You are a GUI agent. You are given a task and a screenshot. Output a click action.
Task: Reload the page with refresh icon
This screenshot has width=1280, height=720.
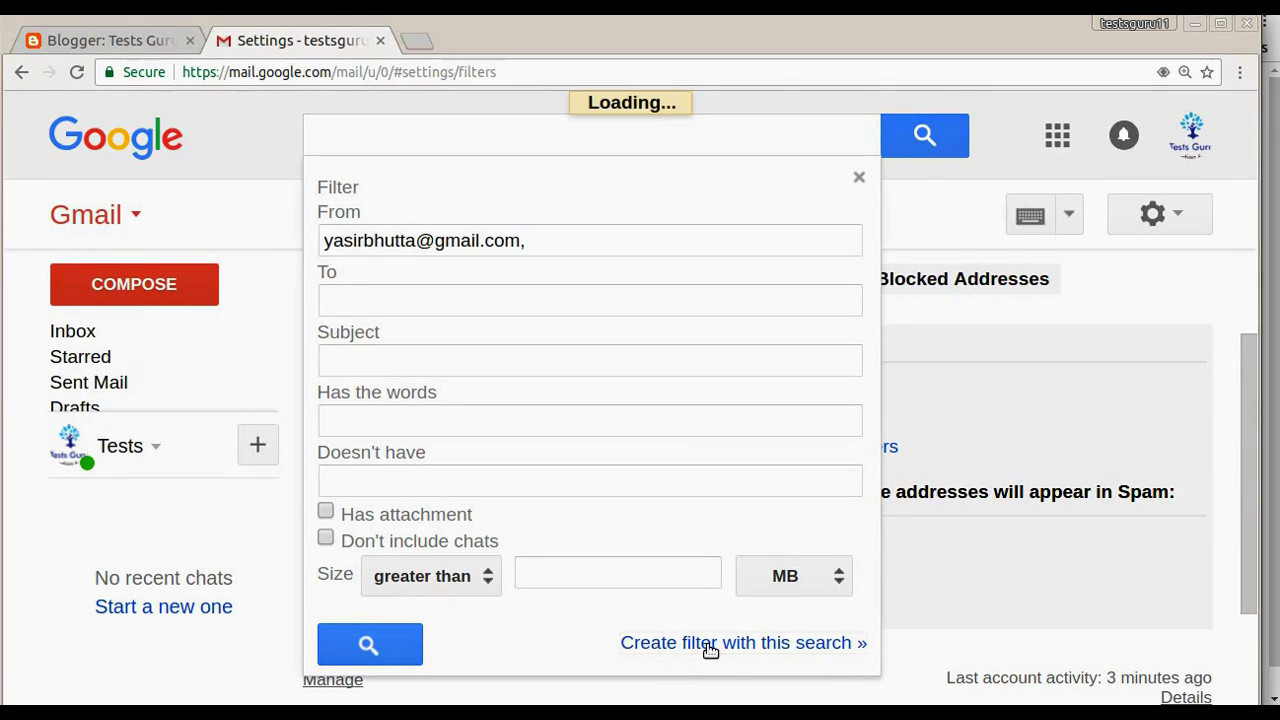tap(76, 72)
